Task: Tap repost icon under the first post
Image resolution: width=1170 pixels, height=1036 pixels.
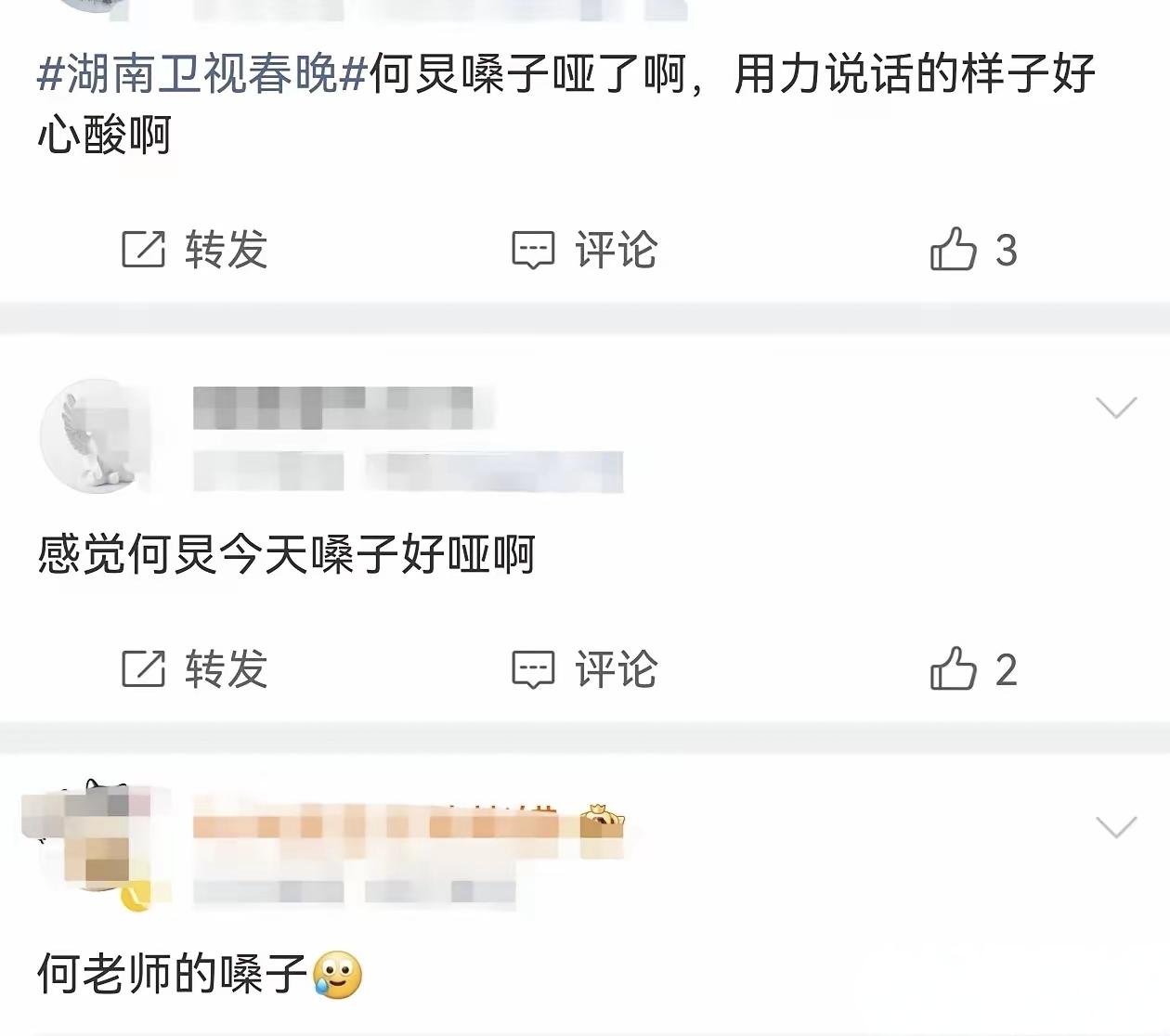Action: (x=143, y=250)
